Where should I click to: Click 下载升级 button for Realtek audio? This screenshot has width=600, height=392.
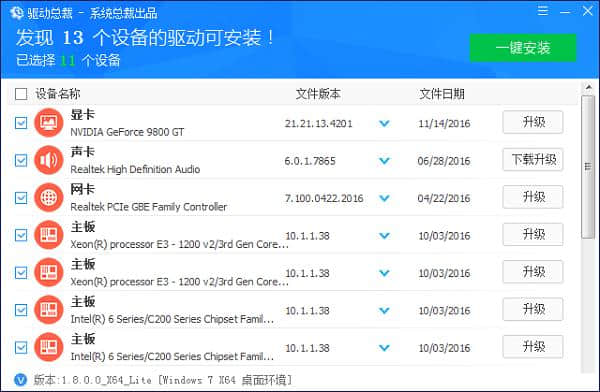(533, 160)
